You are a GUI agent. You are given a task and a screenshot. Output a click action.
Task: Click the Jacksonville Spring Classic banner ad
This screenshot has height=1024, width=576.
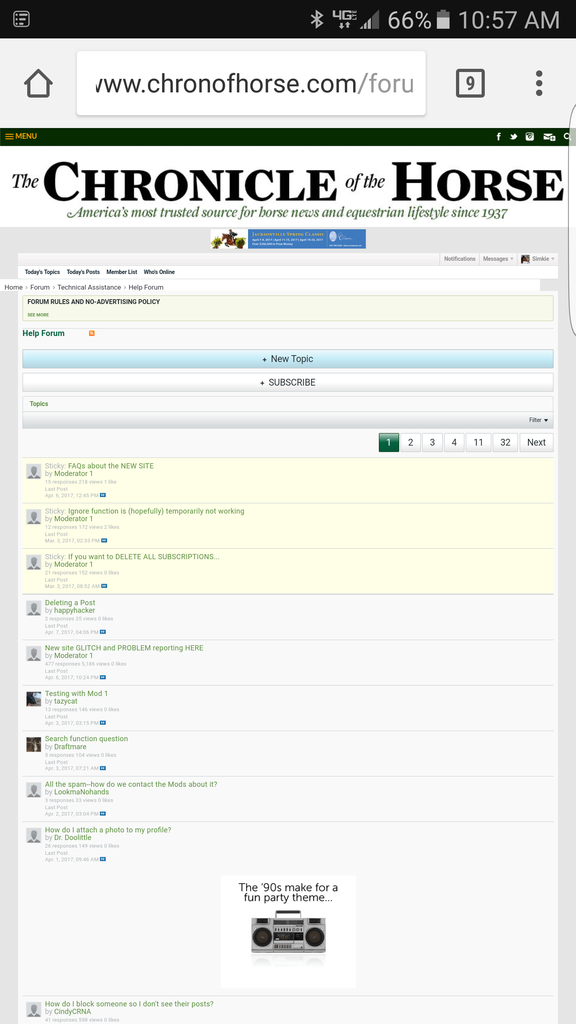(288, 239)
